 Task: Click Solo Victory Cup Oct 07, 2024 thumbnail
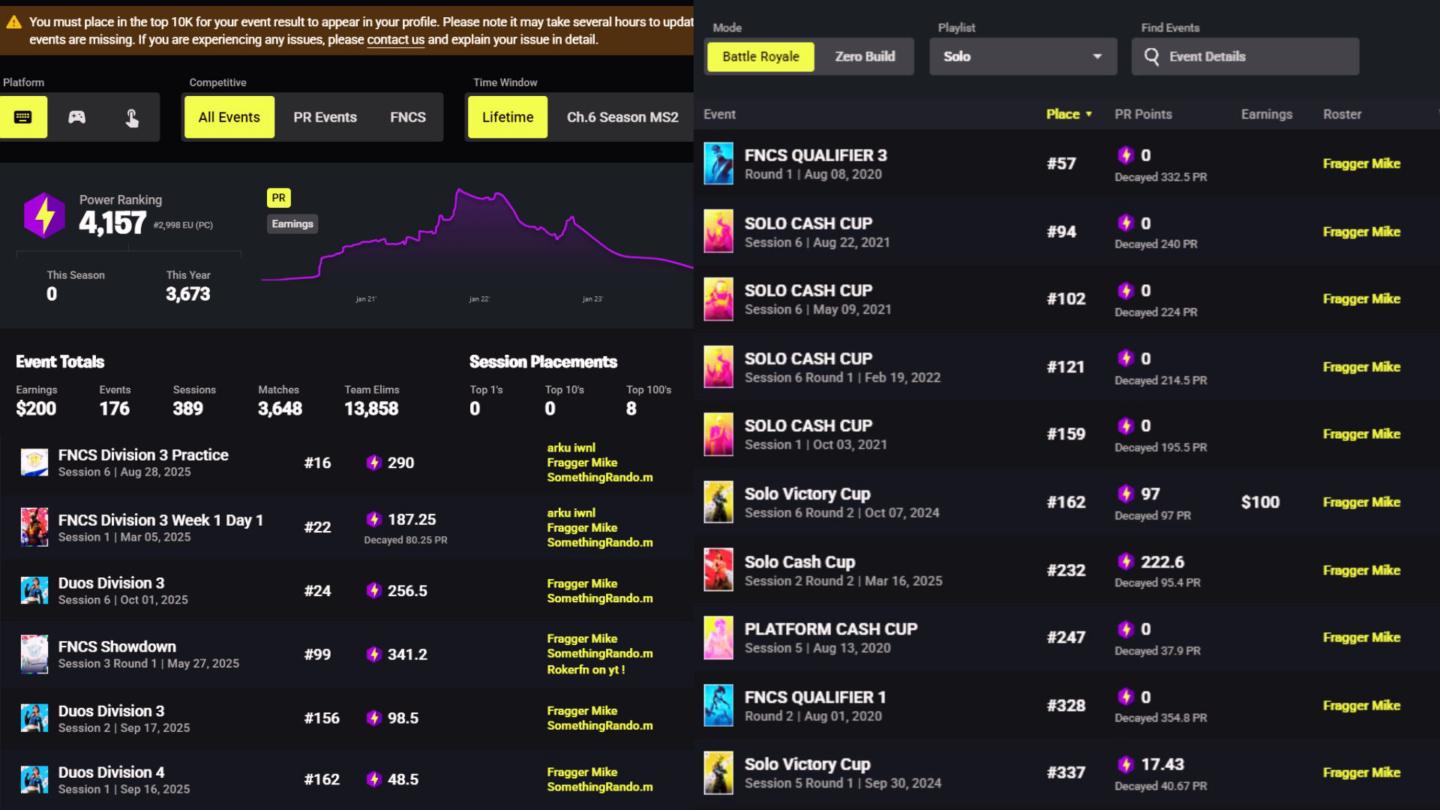coord(718,502)
